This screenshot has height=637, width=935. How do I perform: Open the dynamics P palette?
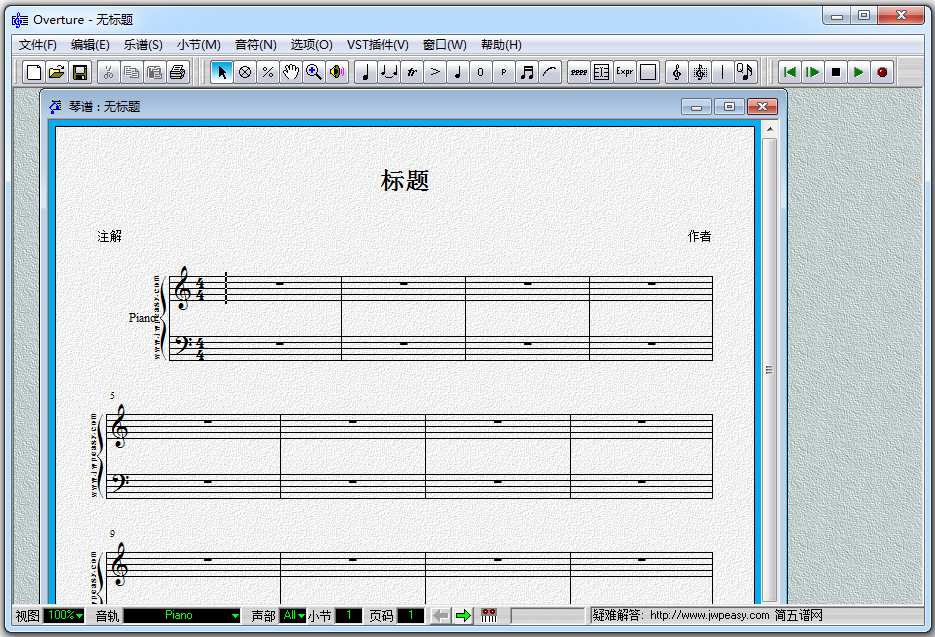tap(504, 72)
